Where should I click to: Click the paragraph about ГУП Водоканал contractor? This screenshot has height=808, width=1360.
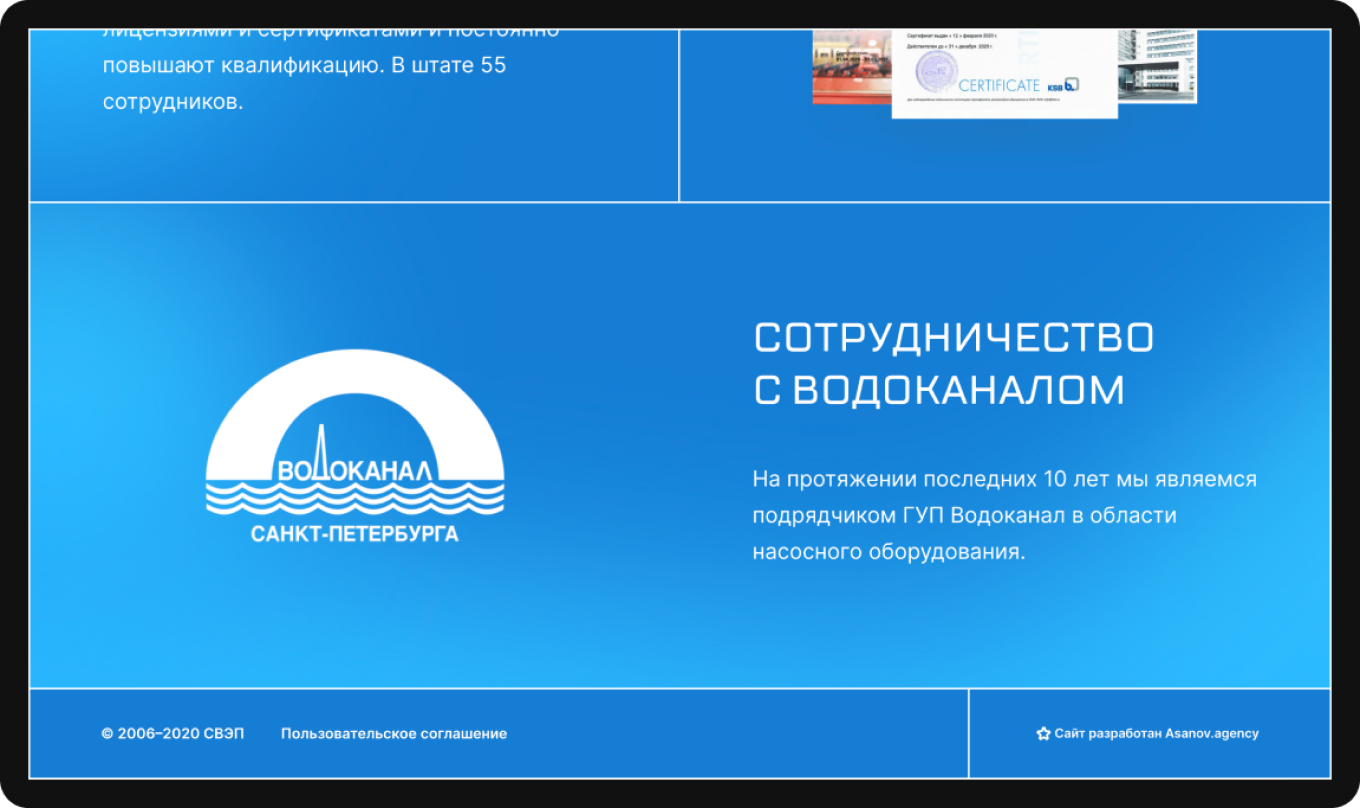[x=1004, y=515]
